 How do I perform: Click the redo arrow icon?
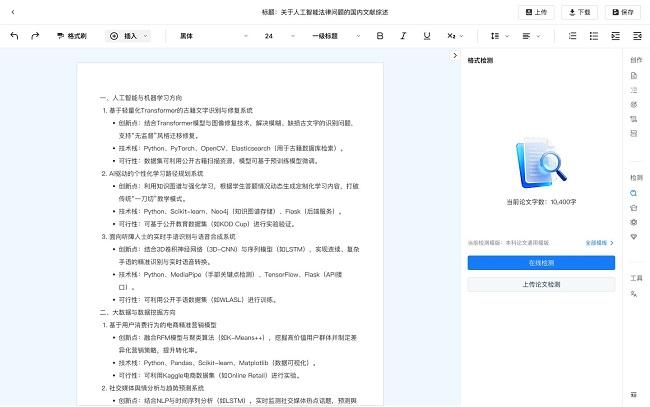coord(35,35)
